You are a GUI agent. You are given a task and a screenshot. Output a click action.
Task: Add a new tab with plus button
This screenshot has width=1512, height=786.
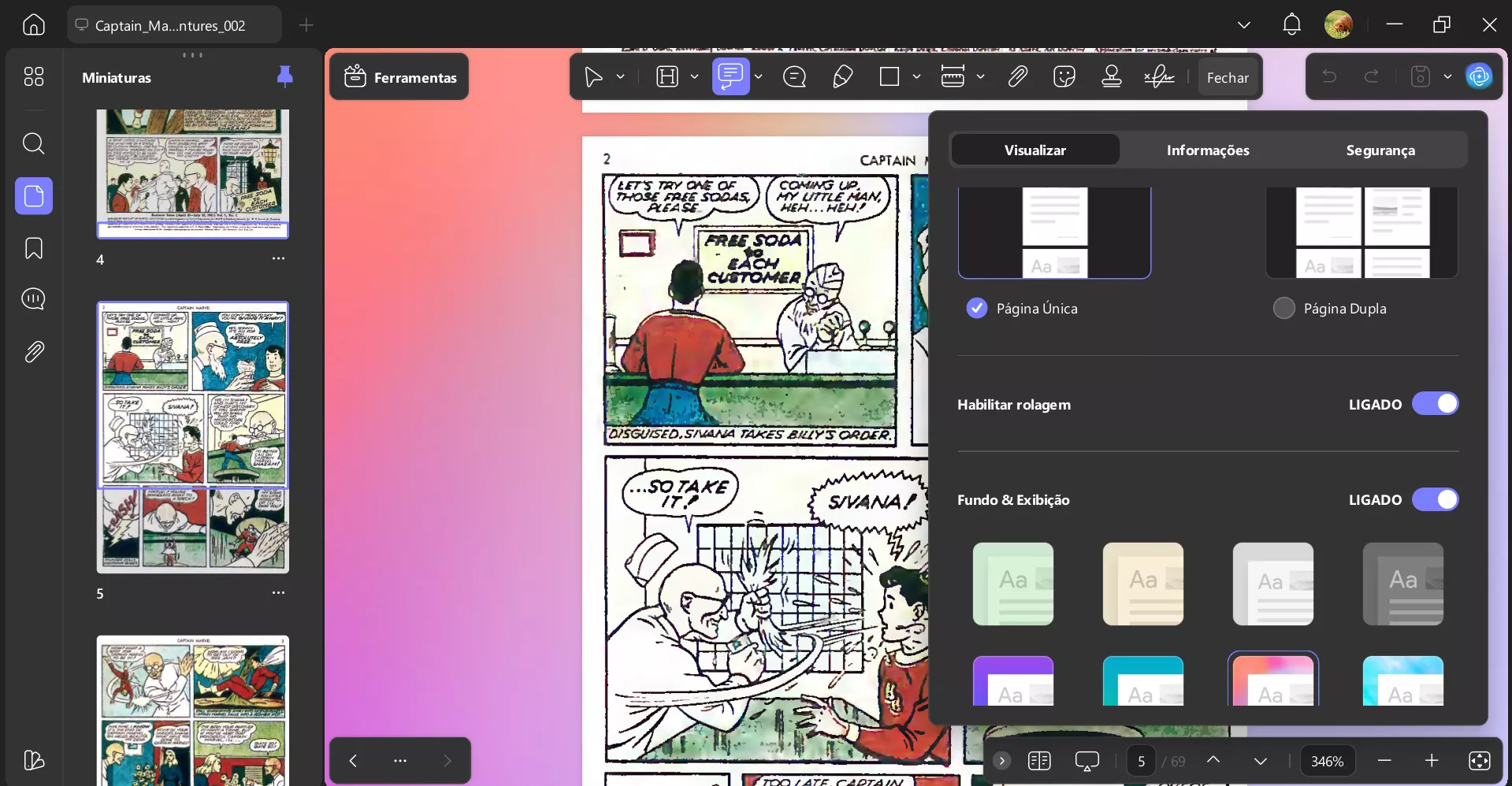tap(306, 25)
